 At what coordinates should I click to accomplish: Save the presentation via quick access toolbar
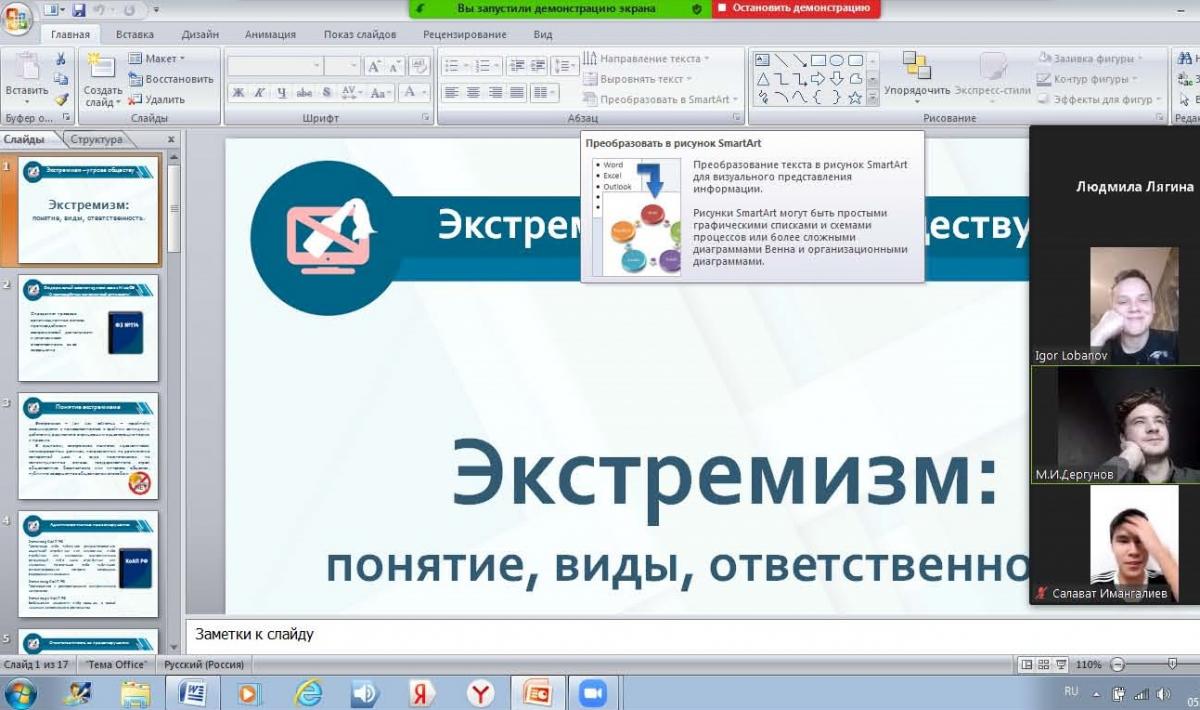pos(79,10)
